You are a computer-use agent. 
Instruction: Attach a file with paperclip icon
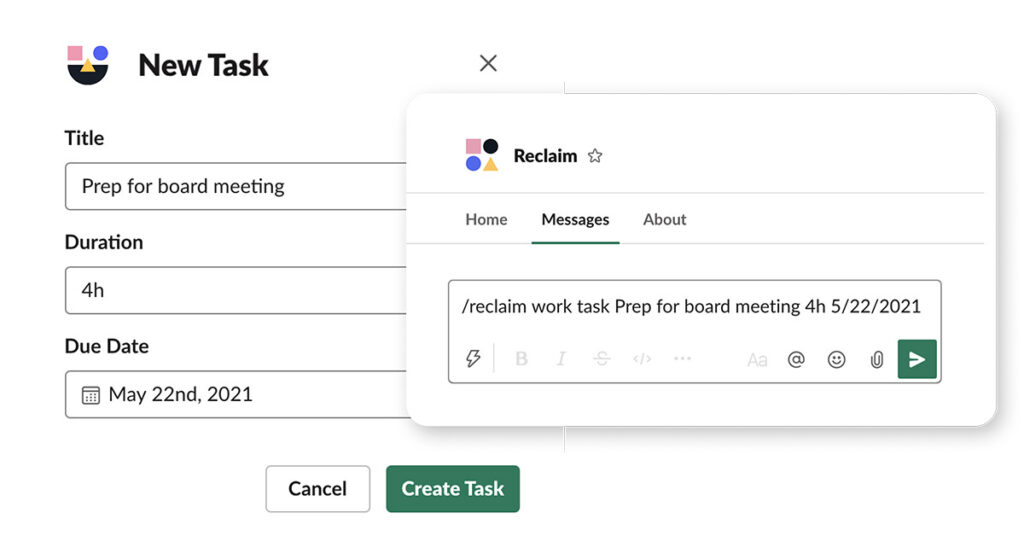[877, 359]
